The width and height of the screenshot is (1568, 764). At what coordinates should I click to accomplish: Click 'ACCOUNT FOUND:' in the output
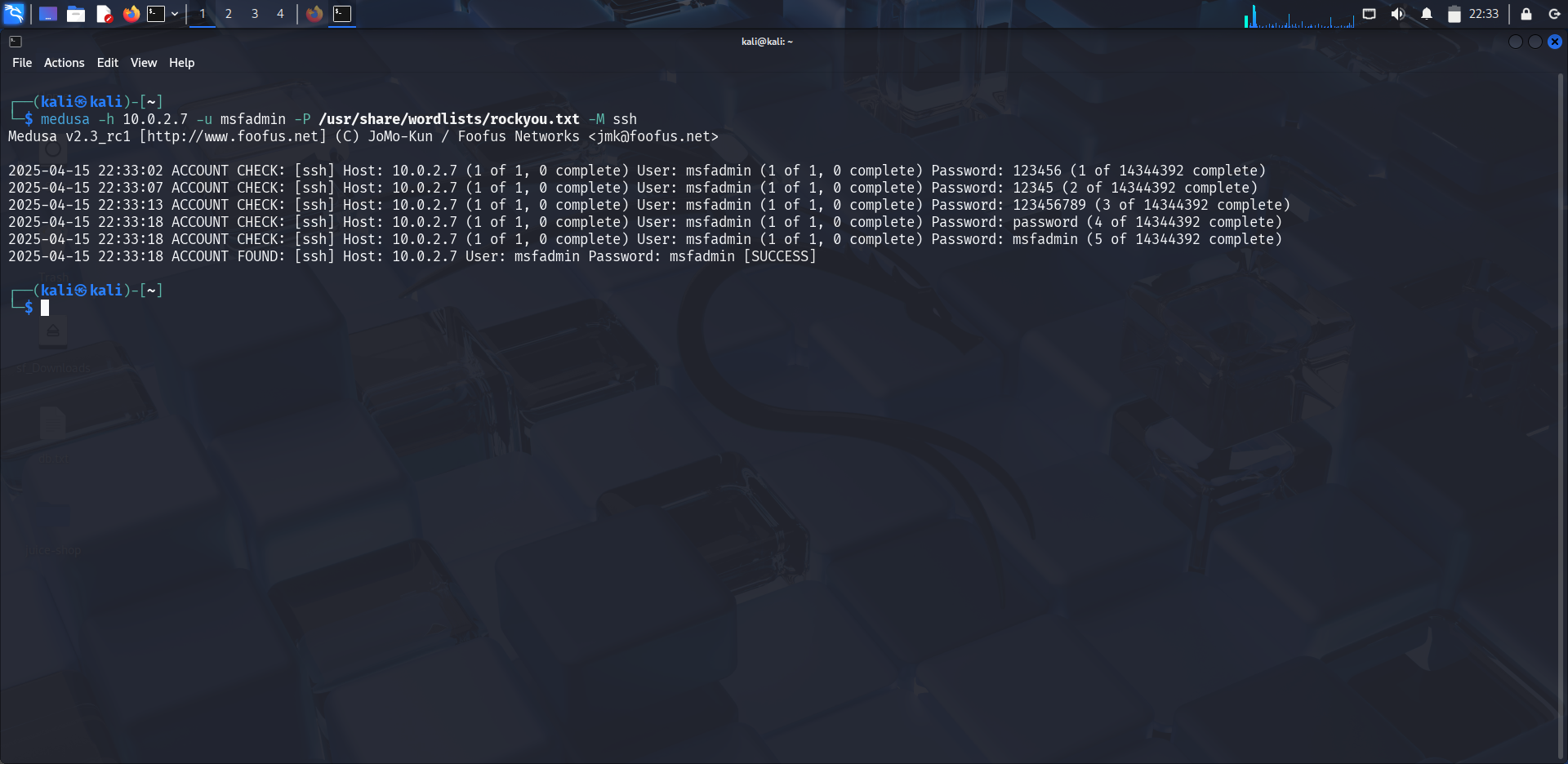tap(229, 256)
